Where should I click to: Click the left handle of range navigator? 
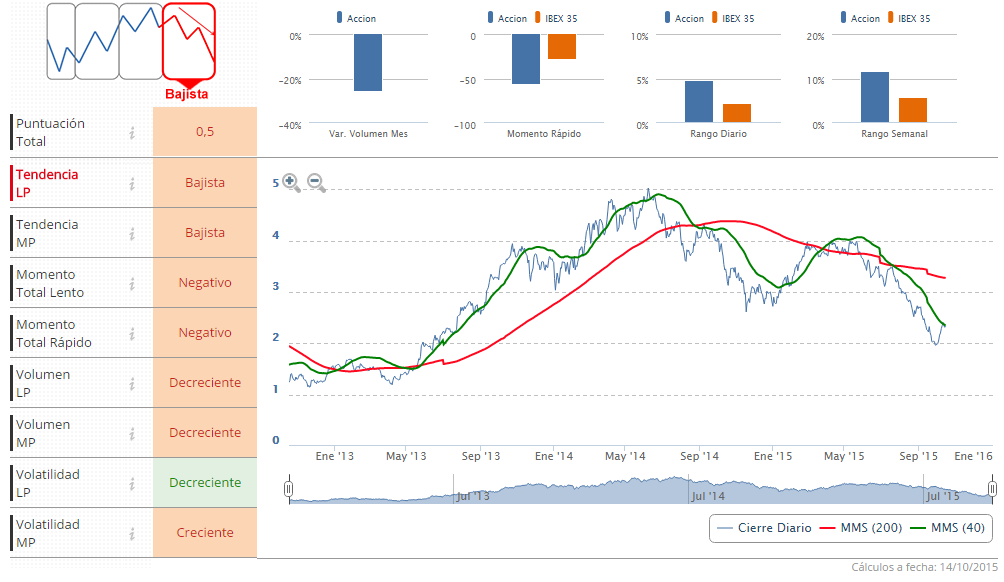[x=289, y=489]
